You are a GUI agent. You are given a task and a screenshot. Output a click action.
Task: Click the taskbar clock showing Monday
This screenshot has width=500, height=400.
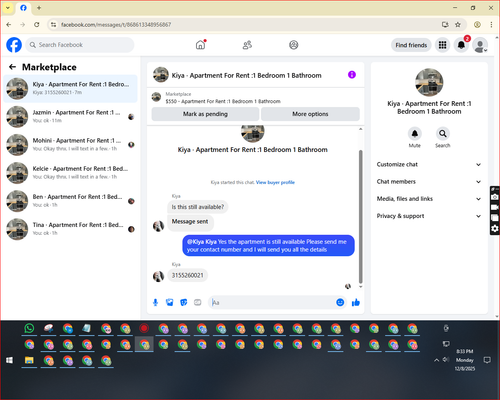tap(465, 360)
